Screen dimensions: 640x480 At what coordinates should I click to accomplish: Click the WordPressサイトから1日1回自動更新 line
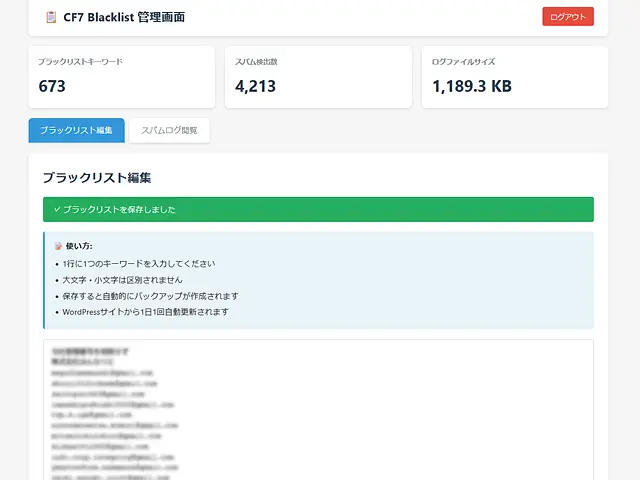click(x=145, y=312)
